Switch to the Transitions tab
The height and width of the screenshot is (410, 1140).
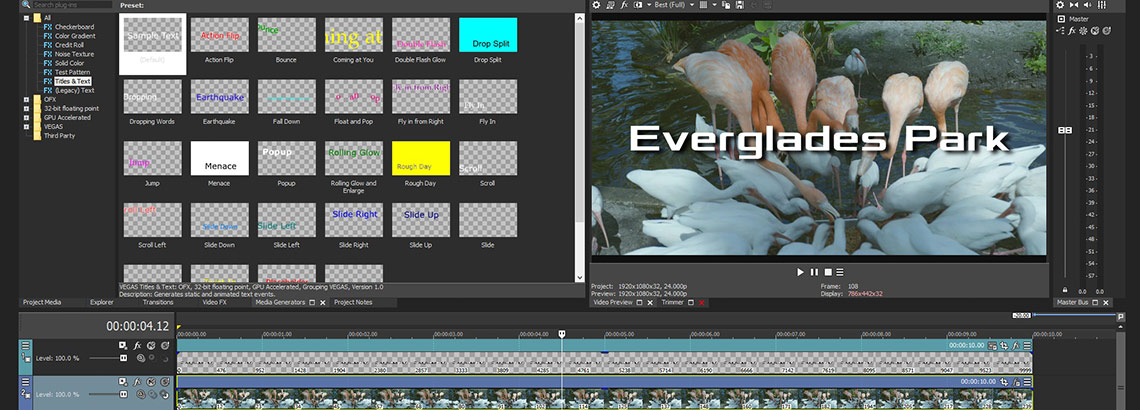[158, 302]
